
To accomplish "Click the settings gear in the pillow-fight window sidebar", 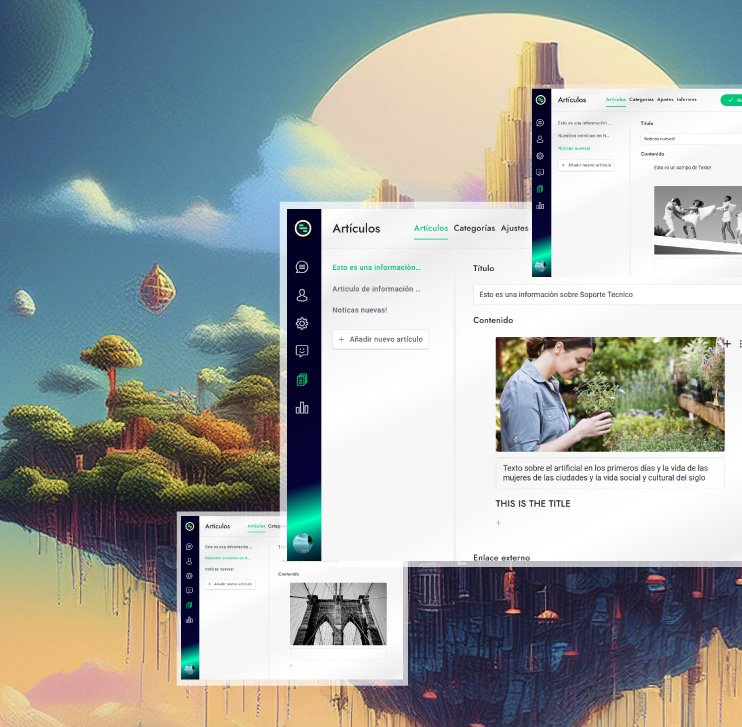I will tap(540, 156).
